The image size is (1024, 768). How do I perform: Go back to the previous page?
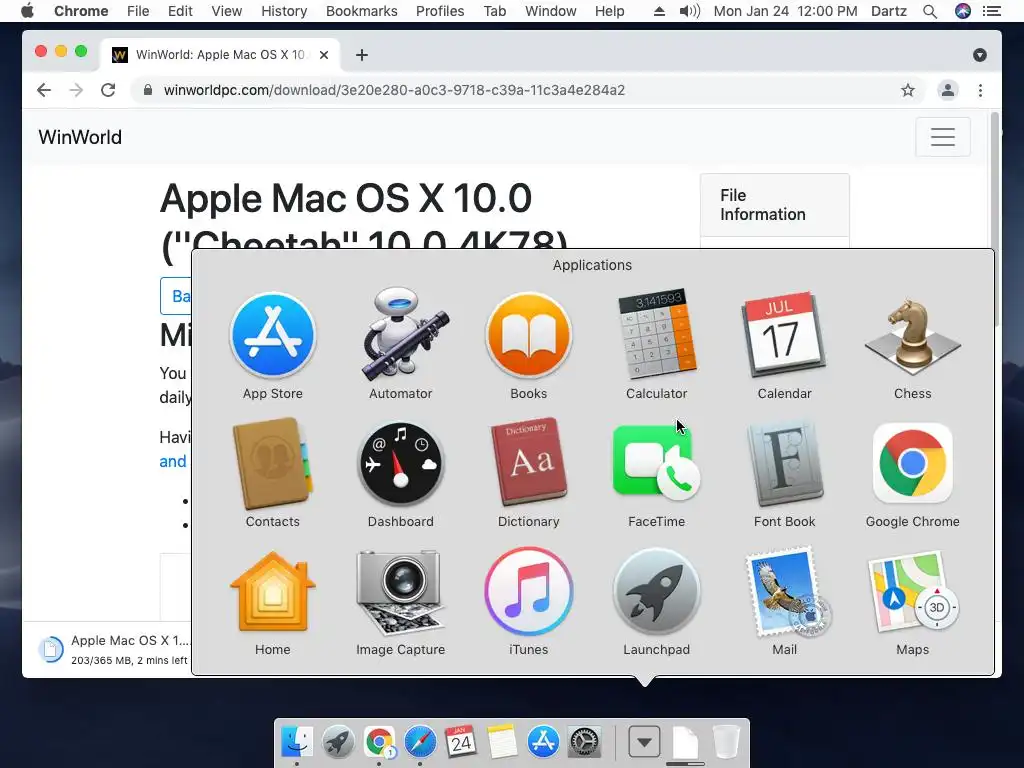[44, 90]
